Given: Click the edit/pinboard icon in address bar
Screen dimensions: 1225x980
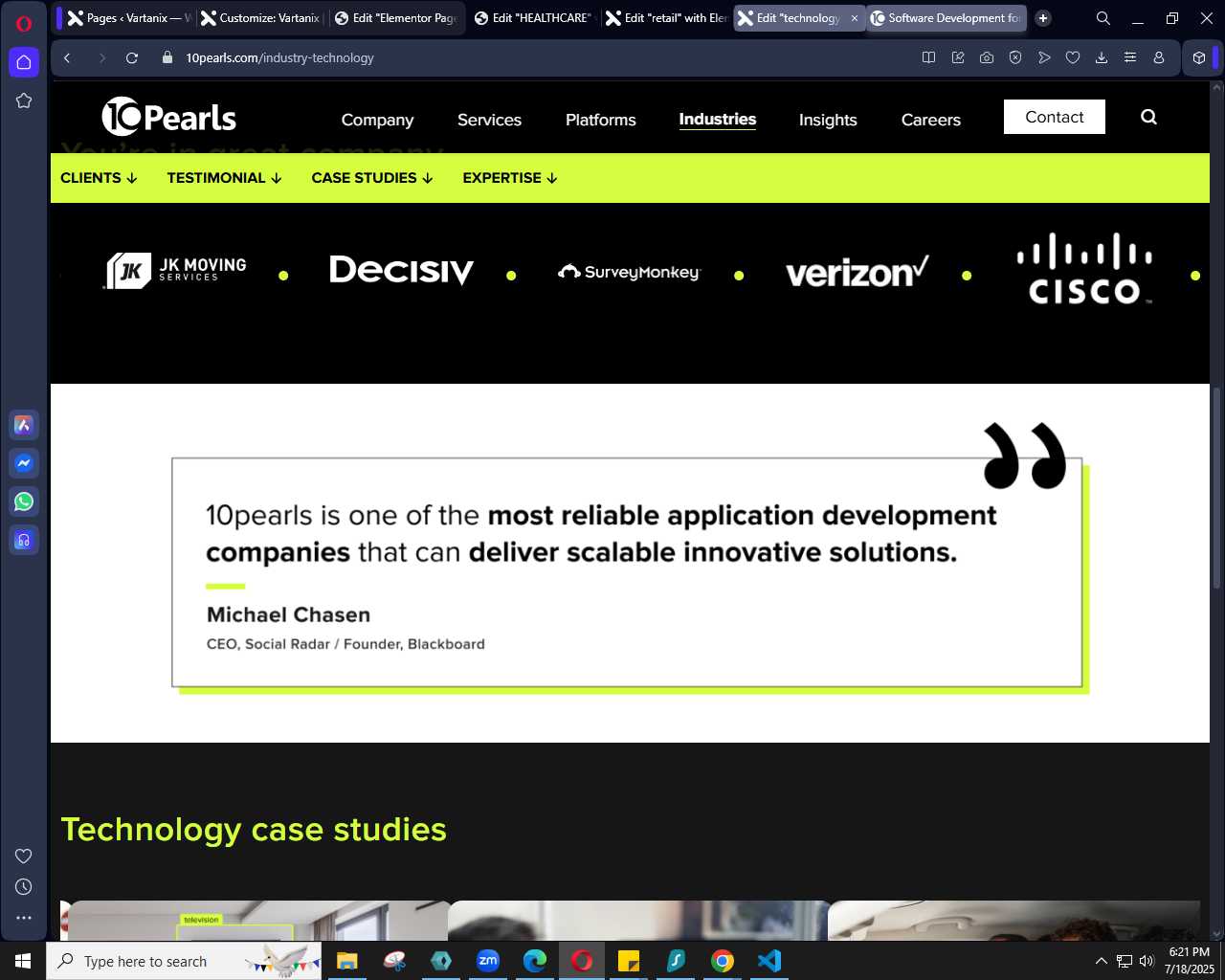Looking at the screenshot, I should coord(958,57).
